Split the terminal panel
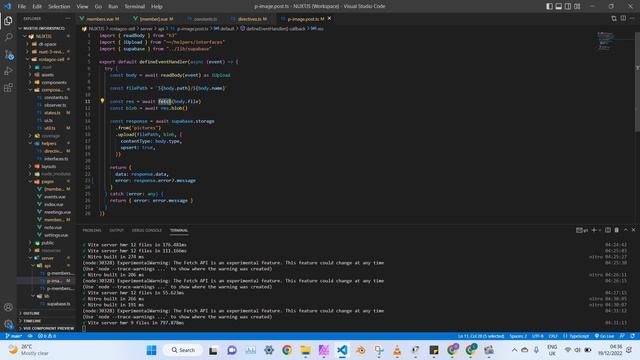This screenshot has width=640, height=360. (x=608, y=230)
